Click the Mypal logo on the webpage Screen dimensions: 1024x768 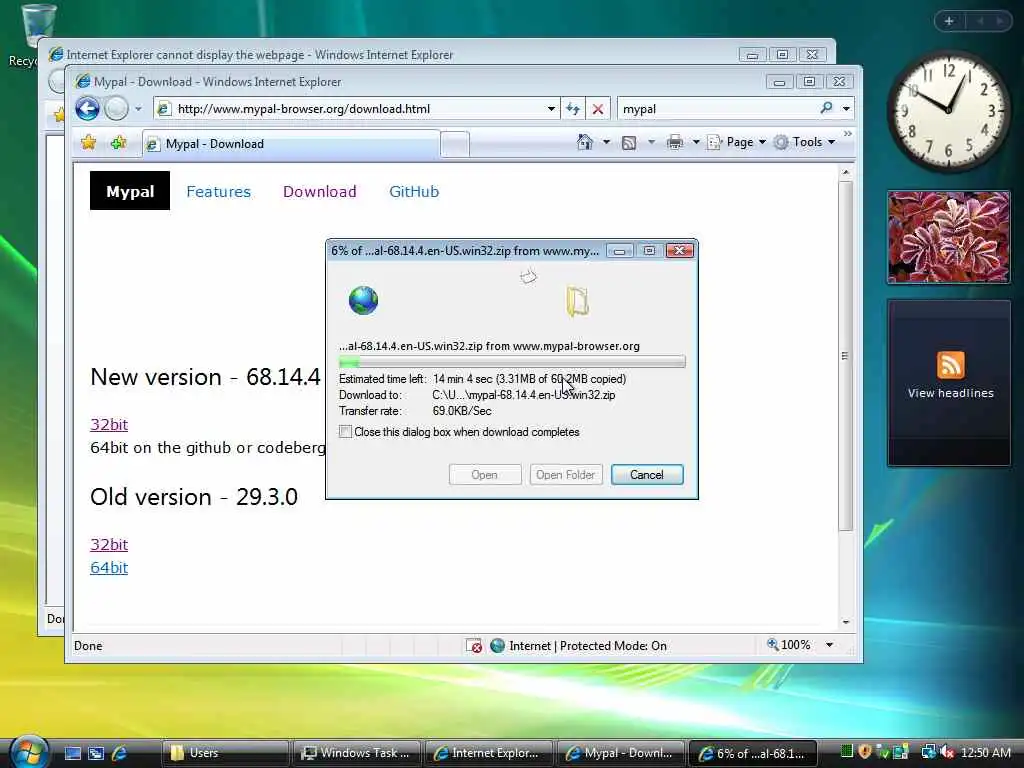[130, 191]
